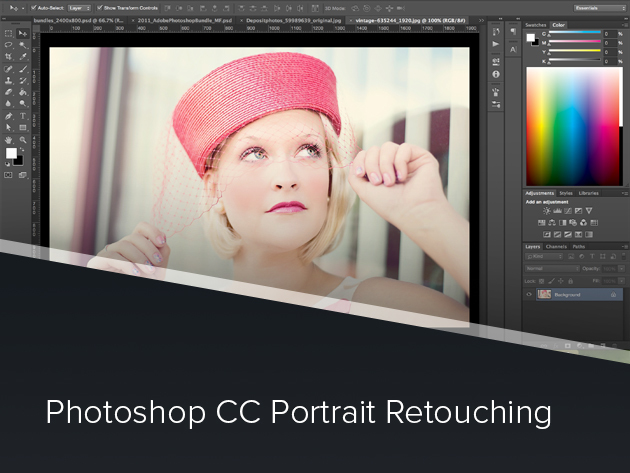
Task: Pick a color from the spectrum field
Action: [x=574, y=126]
